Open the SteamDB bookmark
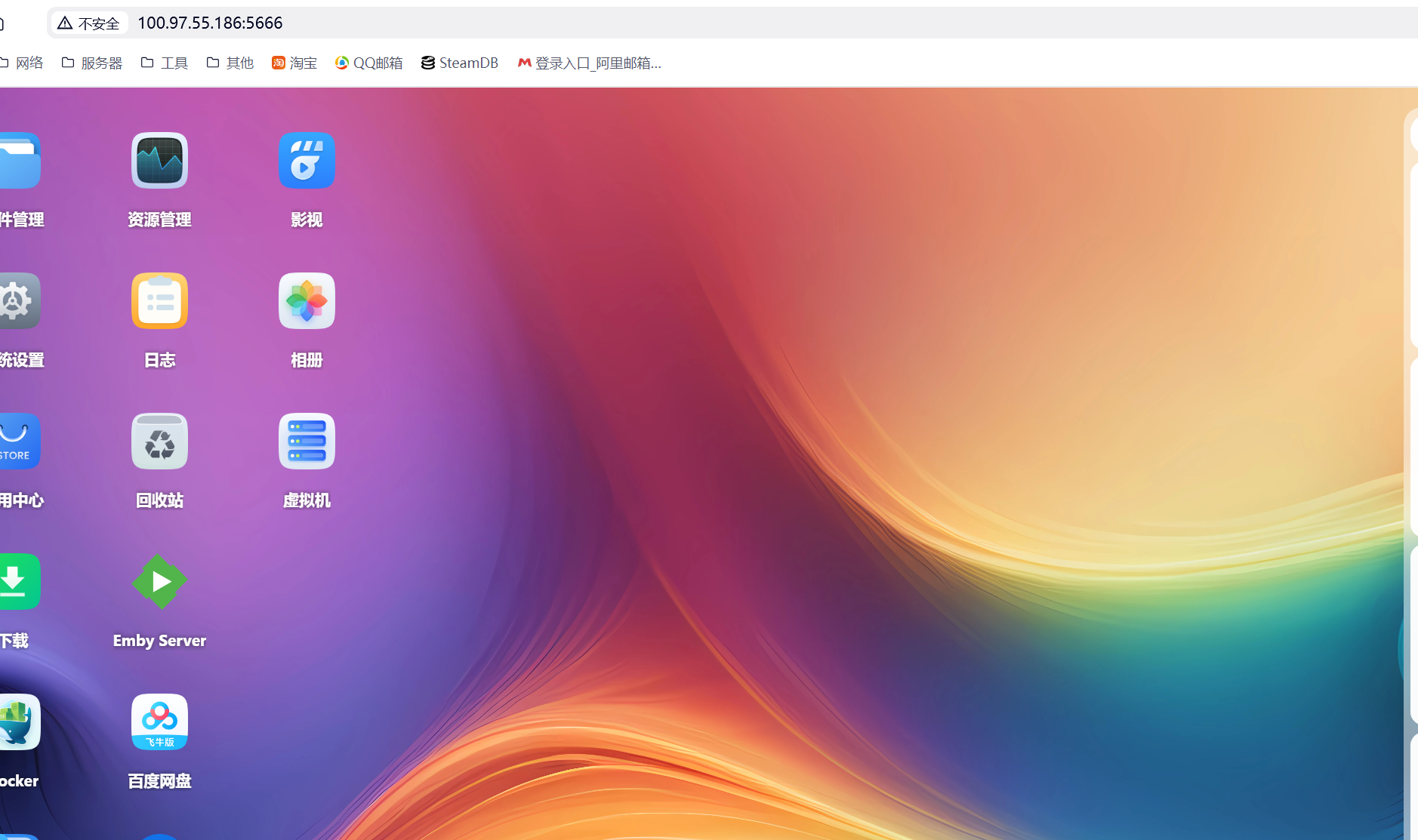1418x840 pixels. (460, 63)
